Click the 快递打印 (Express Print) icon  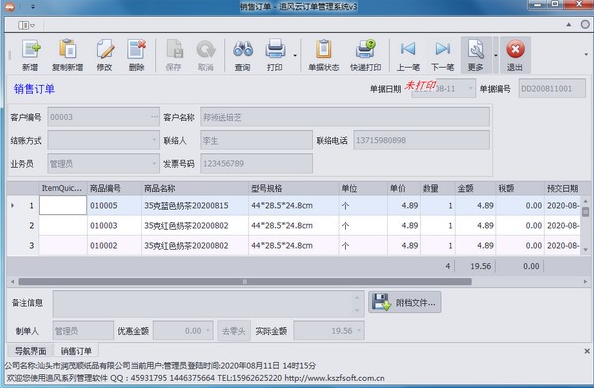click(x=365, y=55)
